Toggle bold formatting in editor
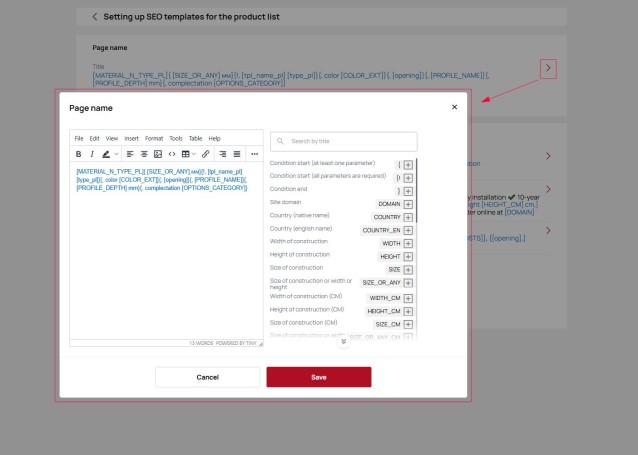The image size is (638, 455). 79,154
